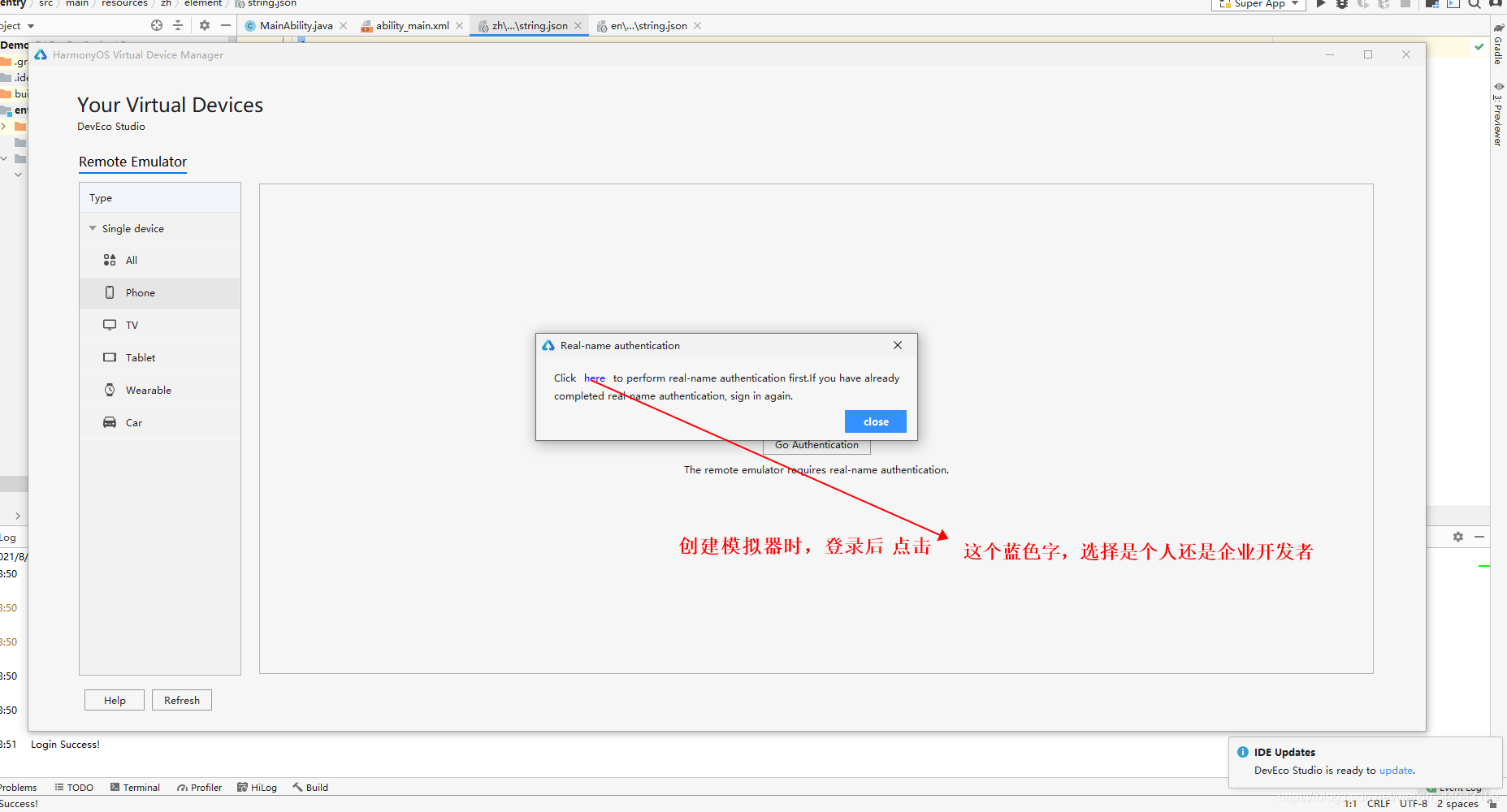Open the previewer-run icon in the toolbar
The height and width of the screenshot is (812, 1507).
click(1453, 4)
